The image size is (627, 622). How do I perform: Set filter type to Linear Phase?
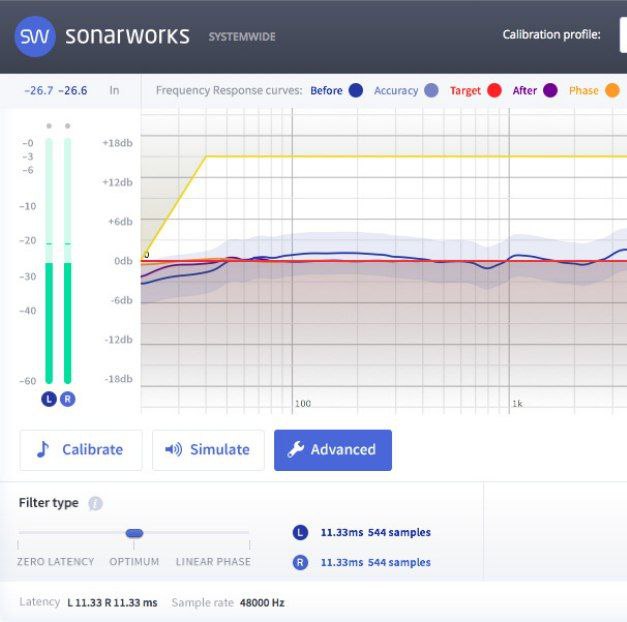point(213,562)
